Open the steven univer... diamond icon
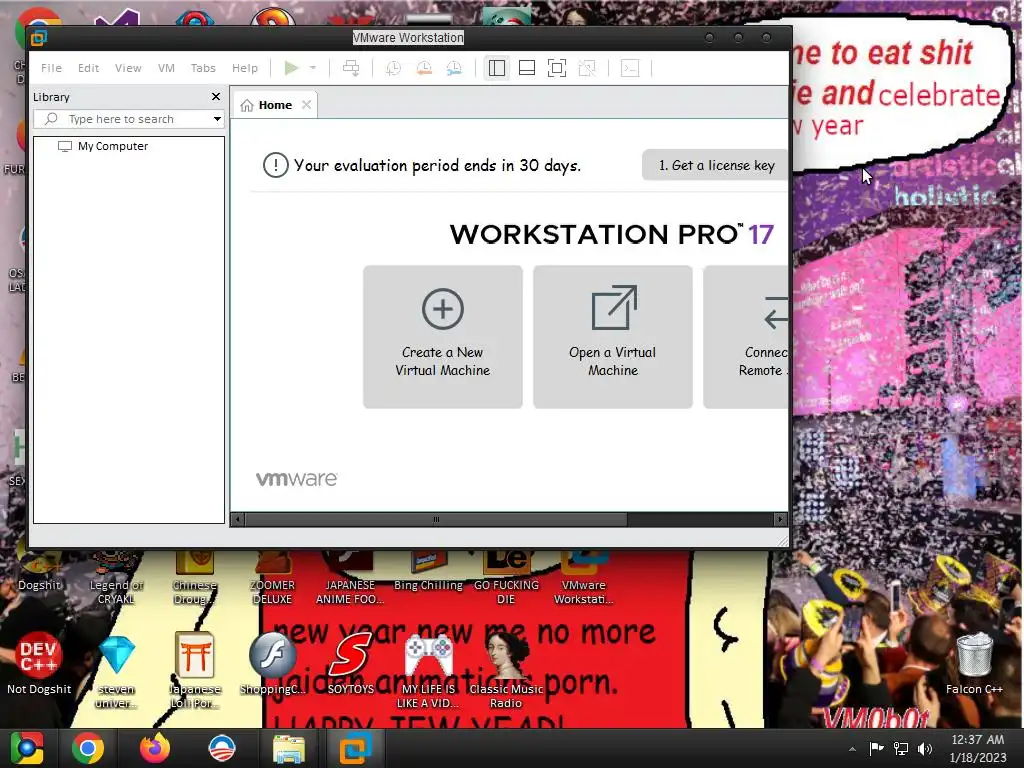 [x=116, y=671]
